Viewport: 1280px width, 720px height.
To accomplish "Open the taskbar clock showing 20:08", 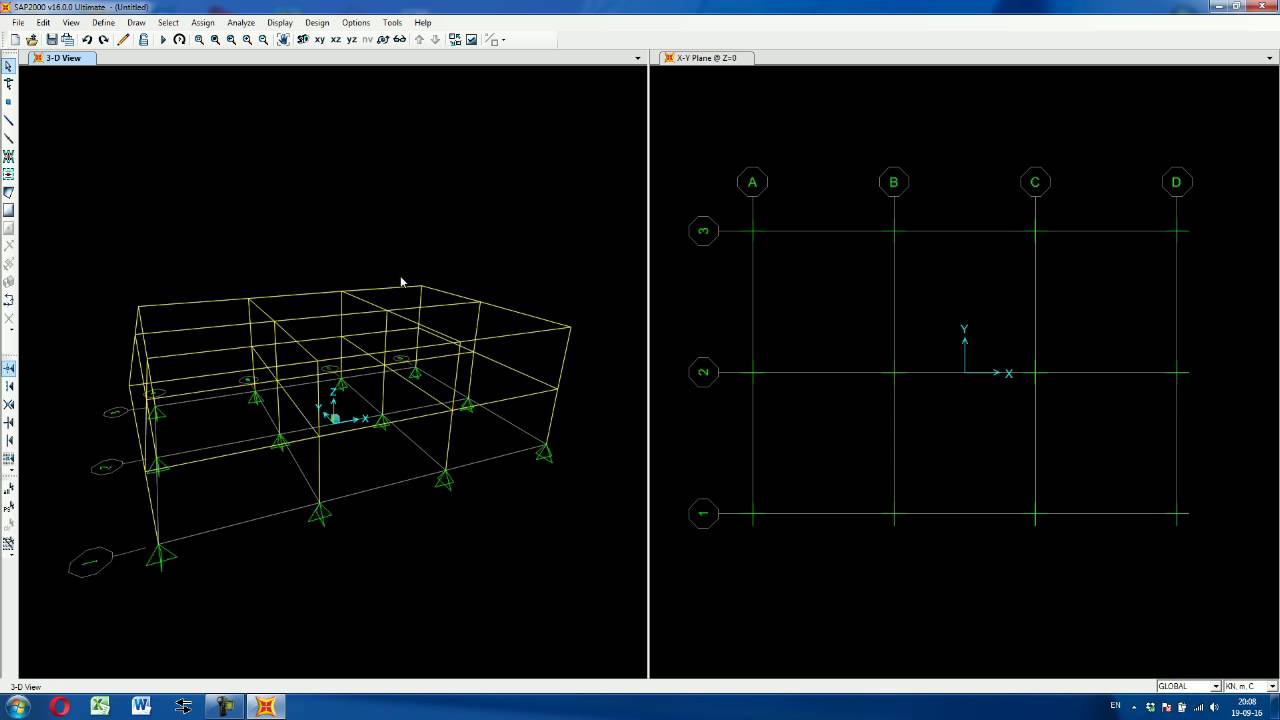I will tap(1247, 707).
